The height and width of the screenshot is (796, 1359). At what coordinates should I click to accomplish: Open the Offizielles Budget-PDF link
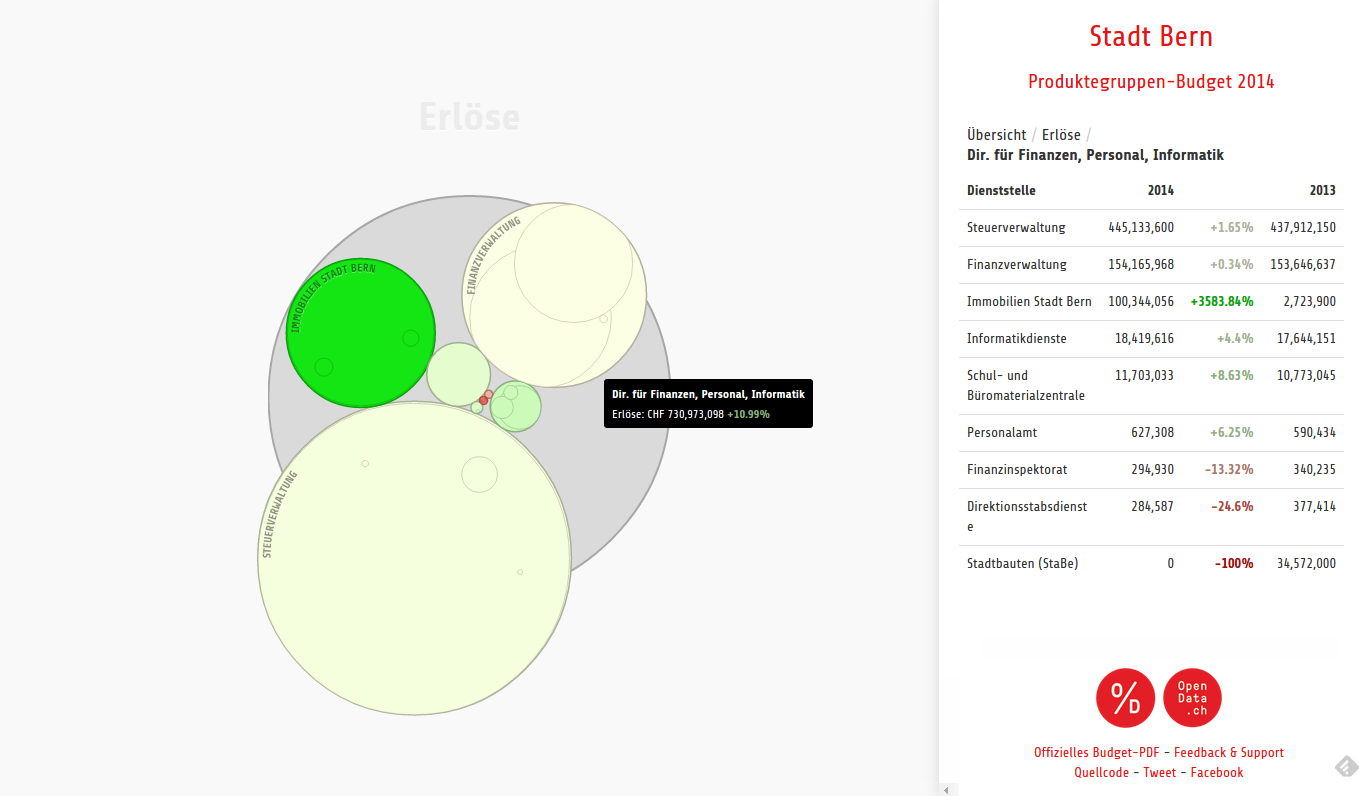coord(1096,752)
